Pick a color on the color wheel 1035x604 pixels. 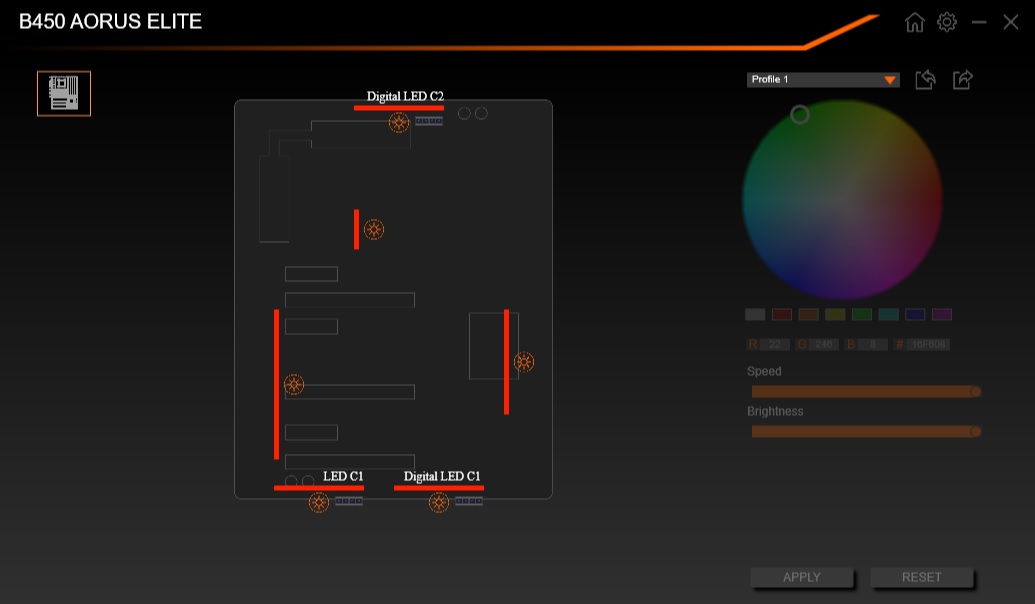(x=842, y=200)
